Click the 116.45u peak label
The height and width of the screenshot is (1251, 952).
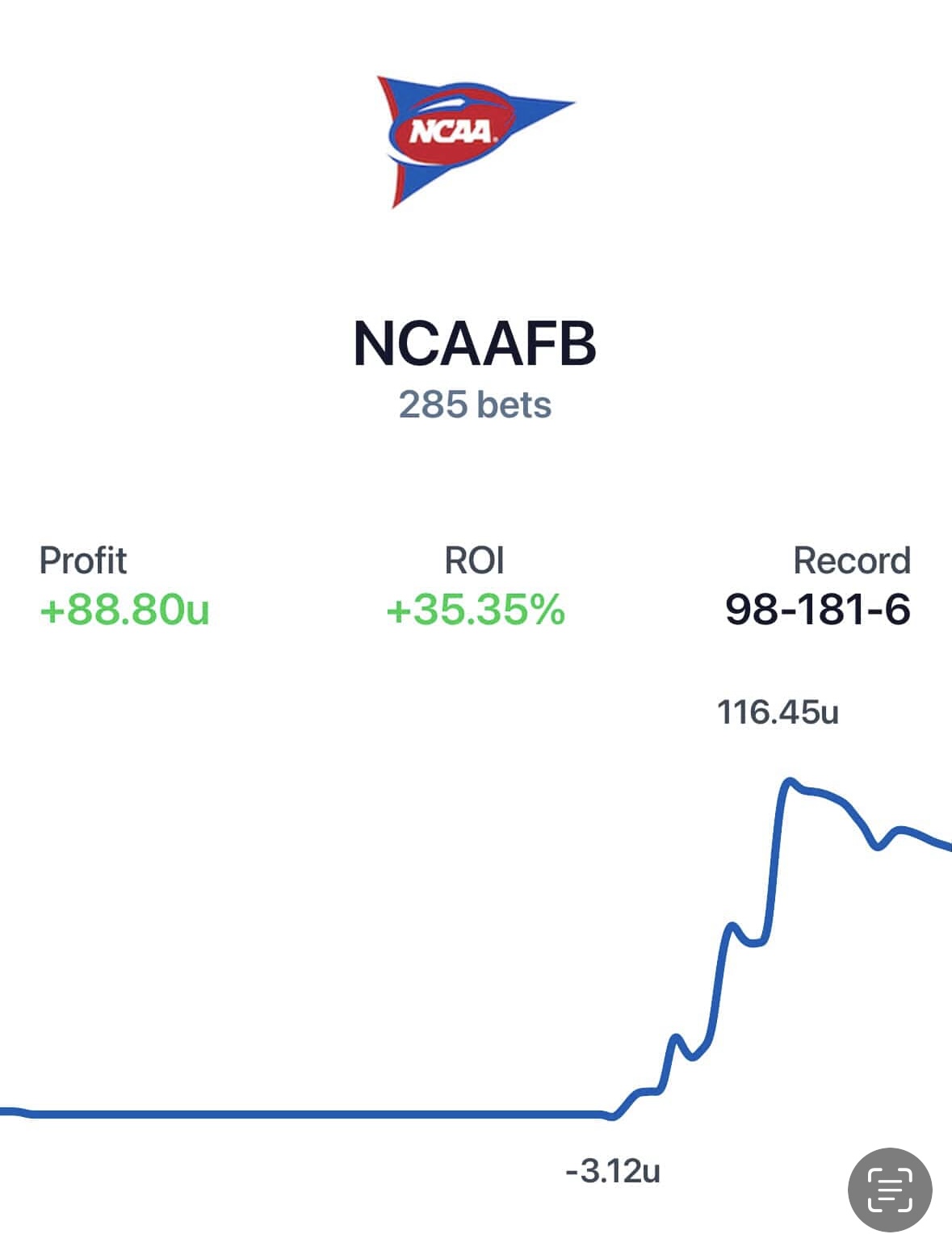(778, 712)
